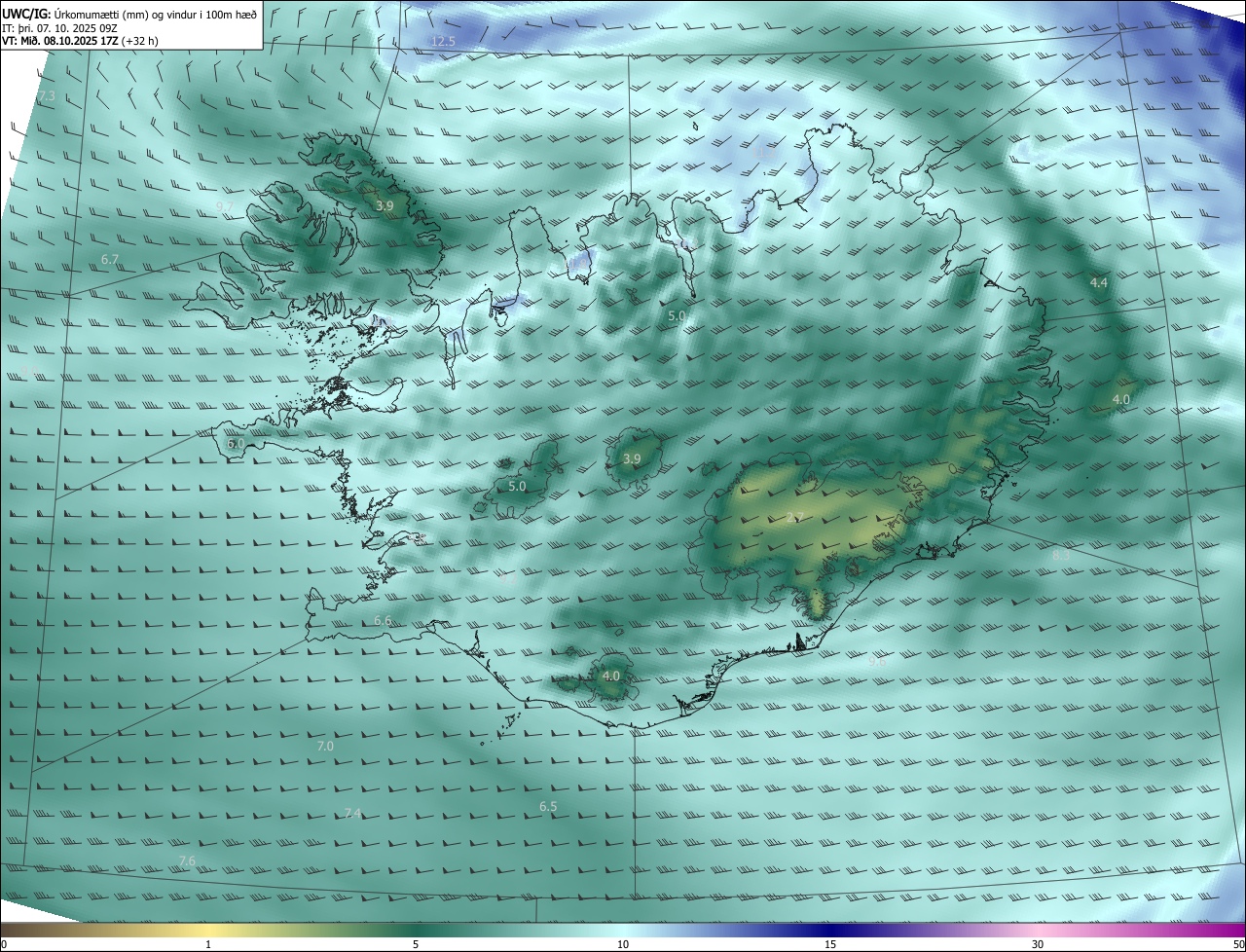This screenshot has height=952, width=1246.
Task: Click the '30' tick on the colour scale
Action: (x=1038, y=944)
